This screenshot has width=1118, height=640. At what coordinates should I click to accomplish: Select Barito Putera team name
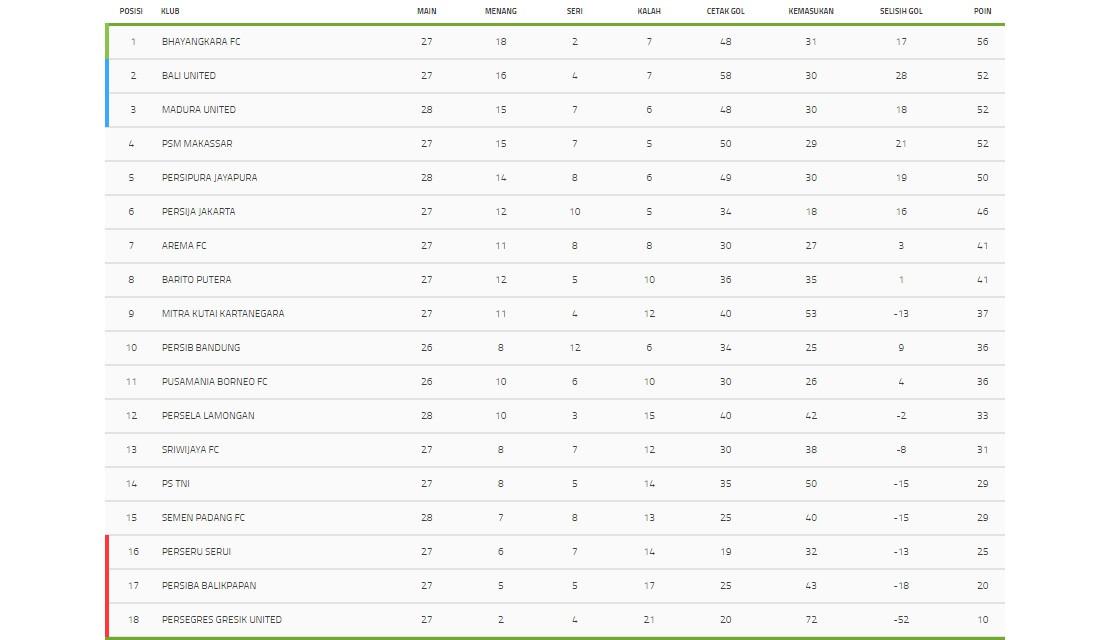[x=196, y=280]
